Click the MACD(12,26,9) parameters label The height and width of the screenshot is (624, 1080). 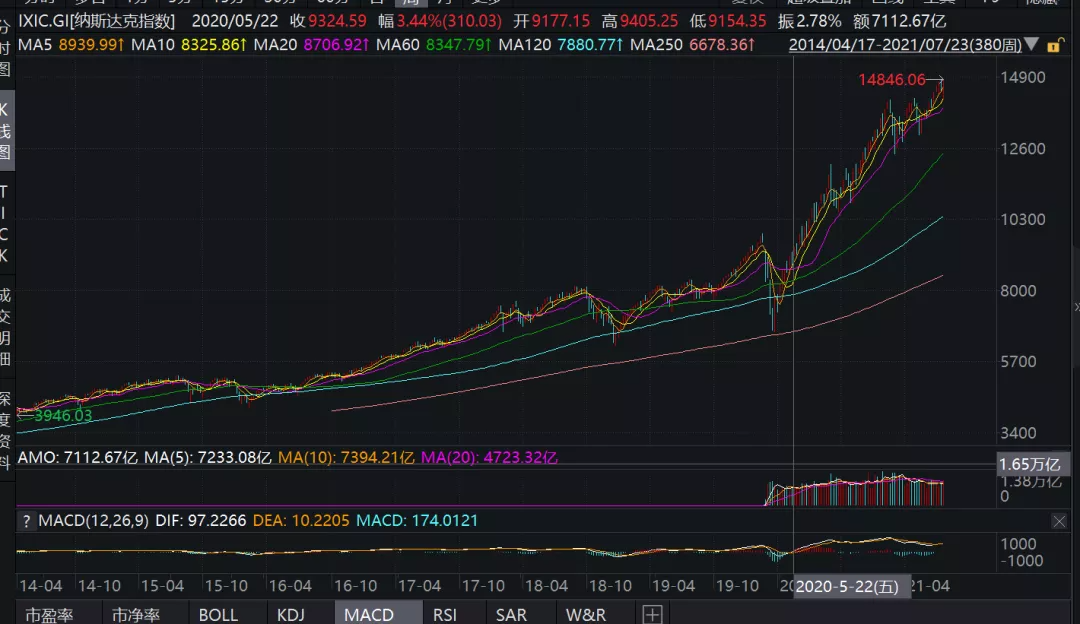click(x=94, y=521)
